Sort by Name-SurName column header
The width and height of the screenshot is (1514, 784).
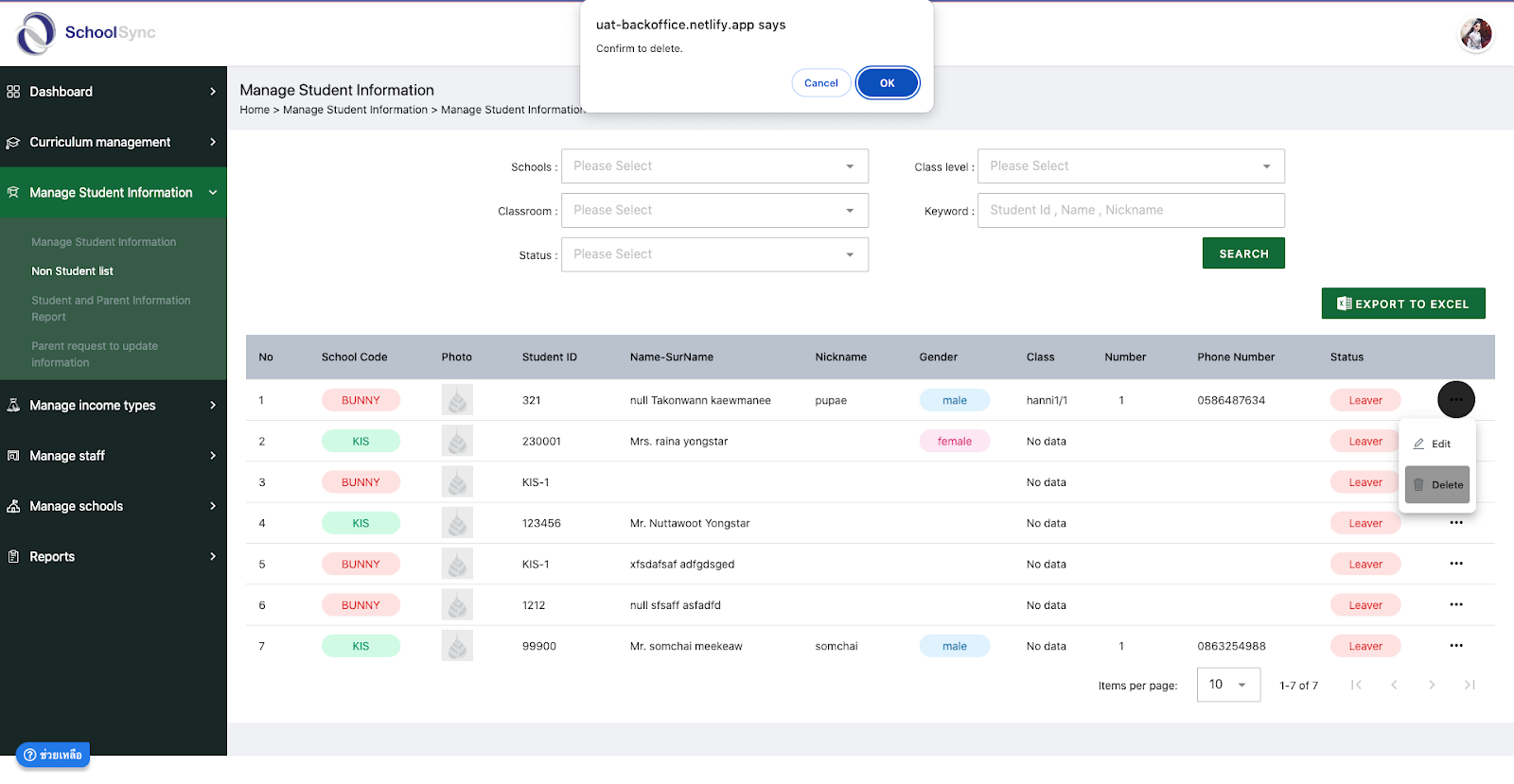pos(672,357)
